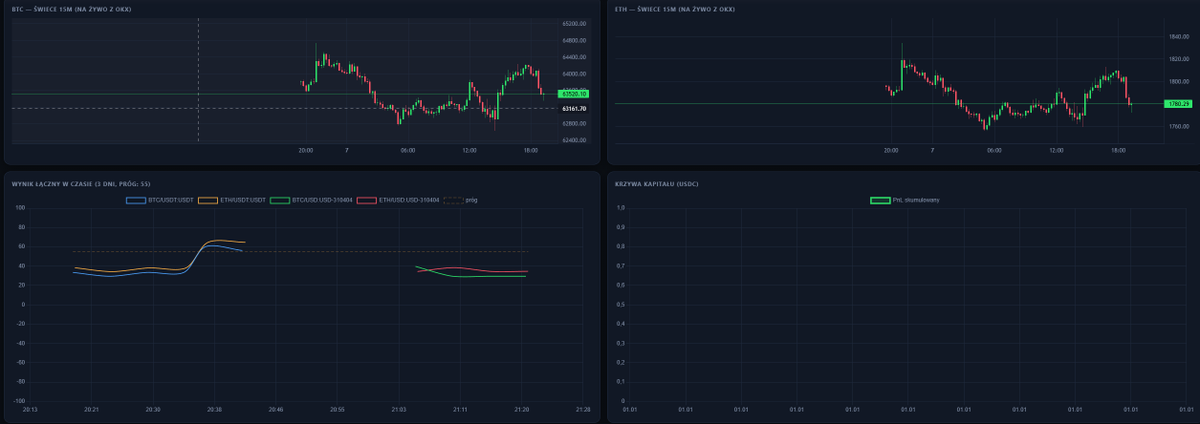
Task: Click the 65200.00 label on BTC price scale
Action: click(574, 23)
